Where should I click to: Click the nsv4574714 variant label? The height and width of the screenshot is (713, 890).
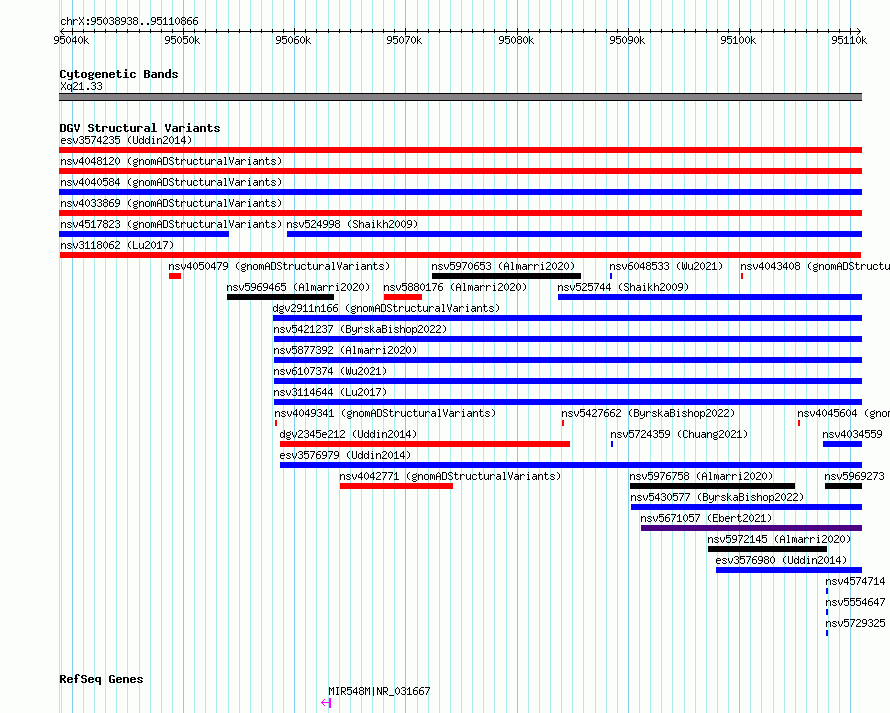(855, 581)
